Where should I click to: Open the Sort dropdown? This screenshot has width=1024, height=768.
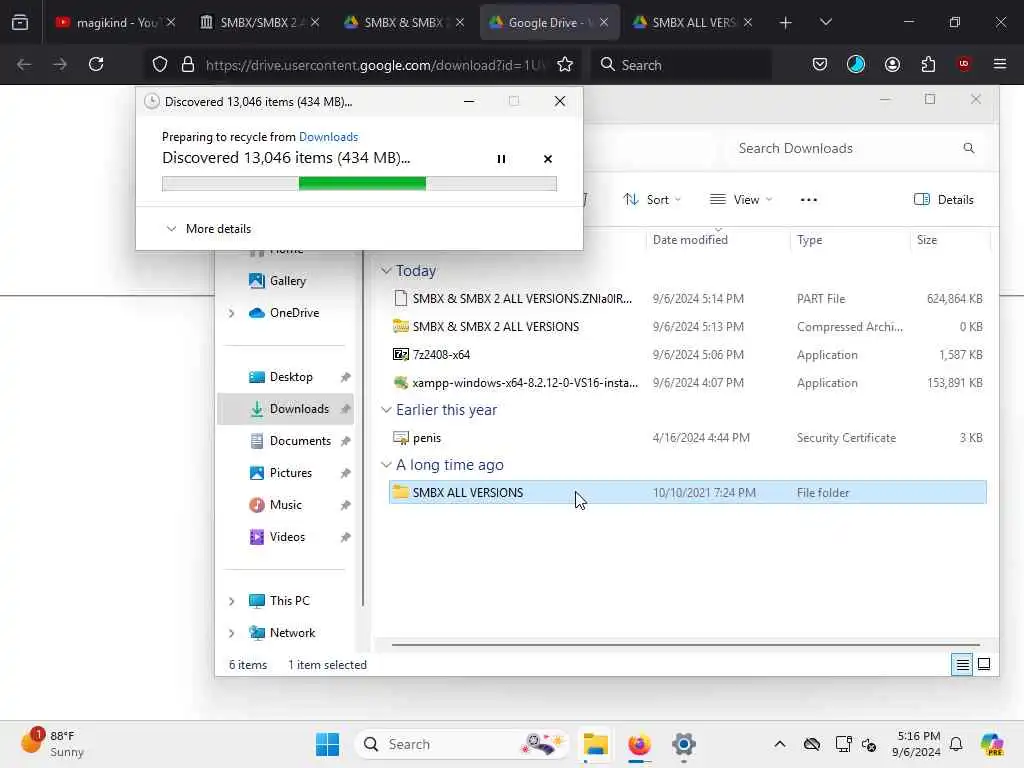[652, 200]
